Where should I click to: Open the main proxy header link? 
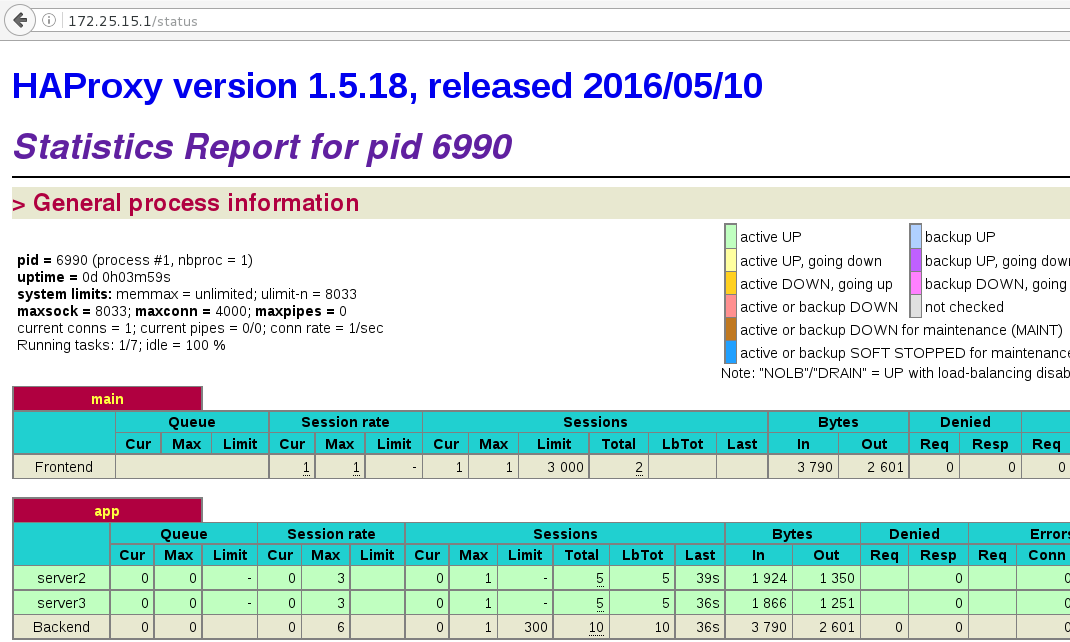[107, 399]
